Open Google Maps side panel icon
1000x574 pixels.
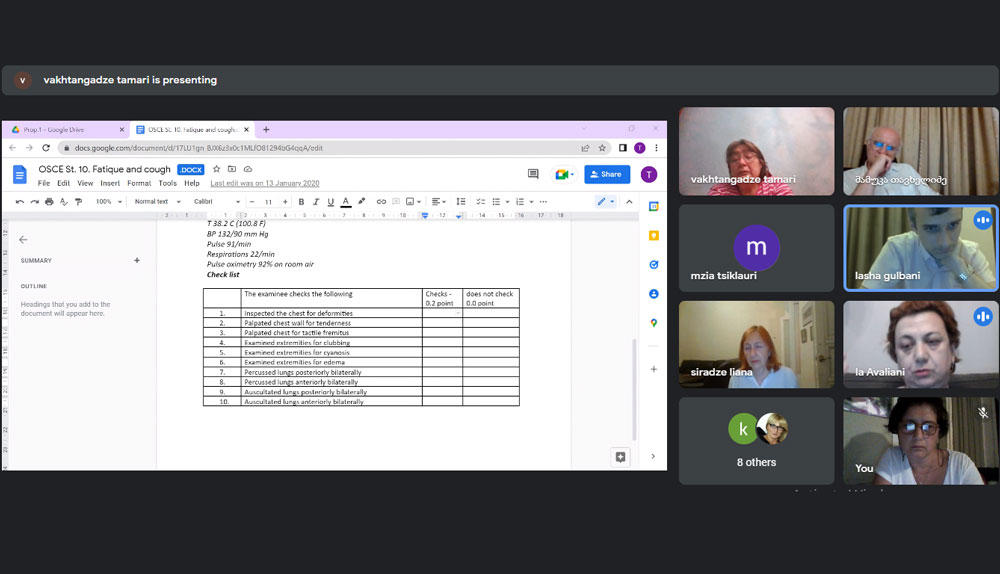tap(653, 323)
